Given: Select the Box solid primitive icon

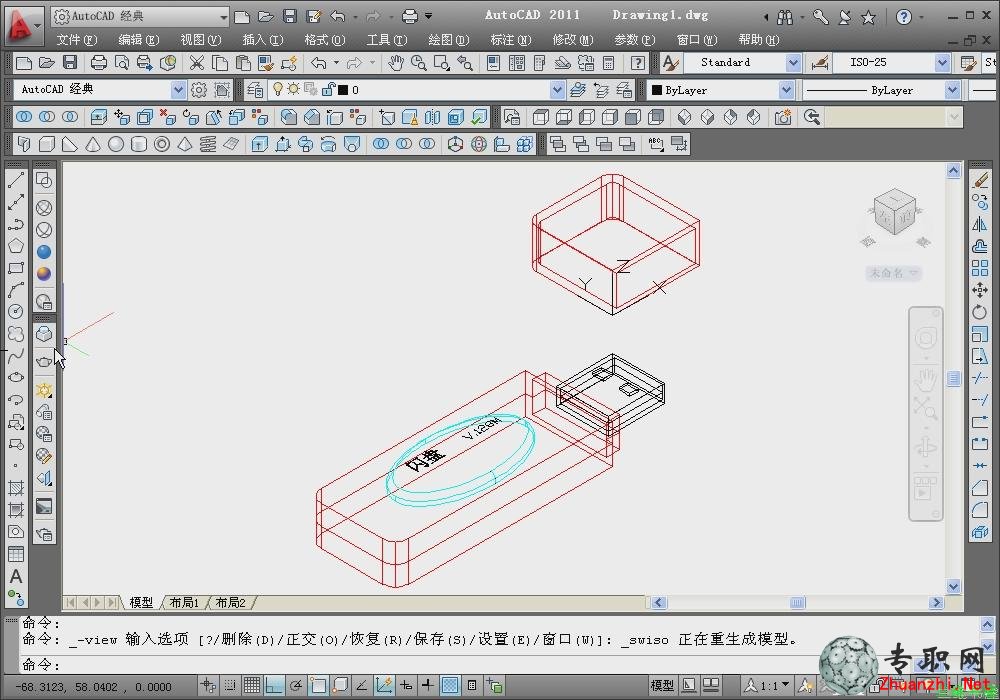Looking at the screenshot, I should pyautogui.click(x=47, y=145).
